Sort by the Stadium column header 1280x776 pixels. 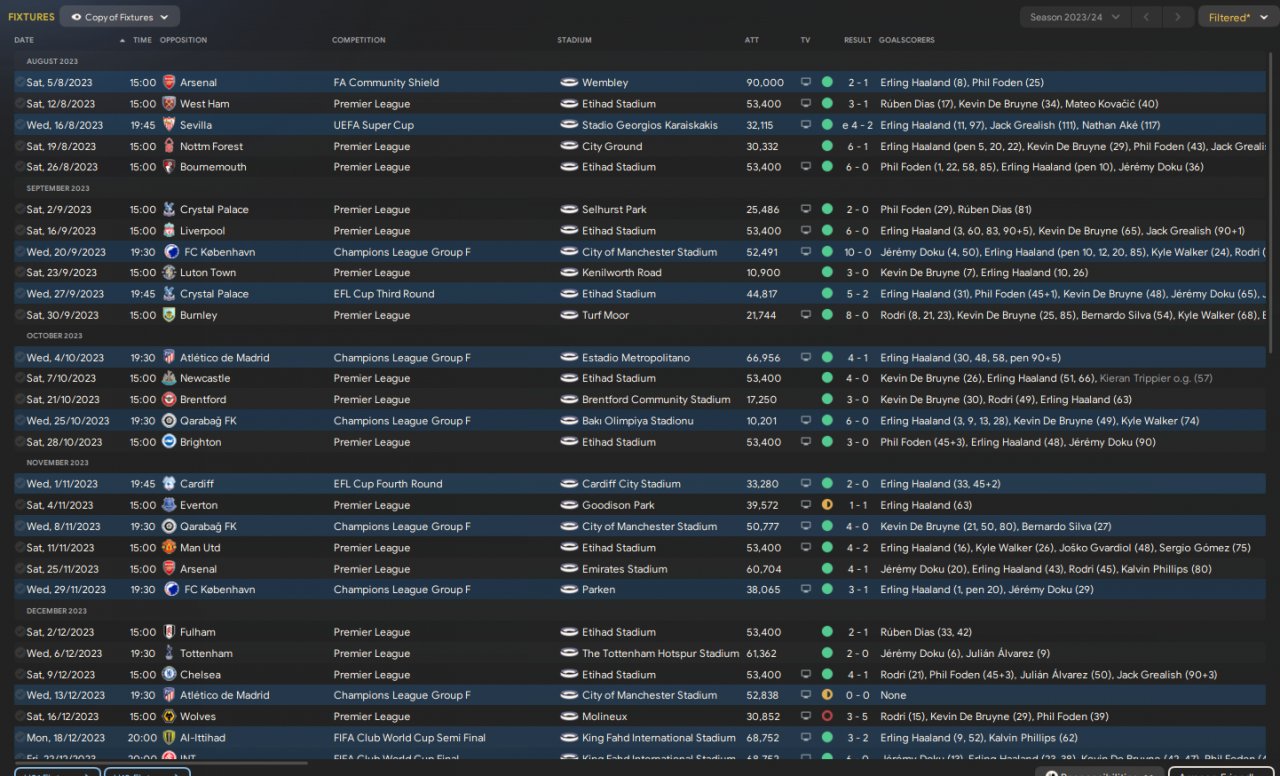575,40
